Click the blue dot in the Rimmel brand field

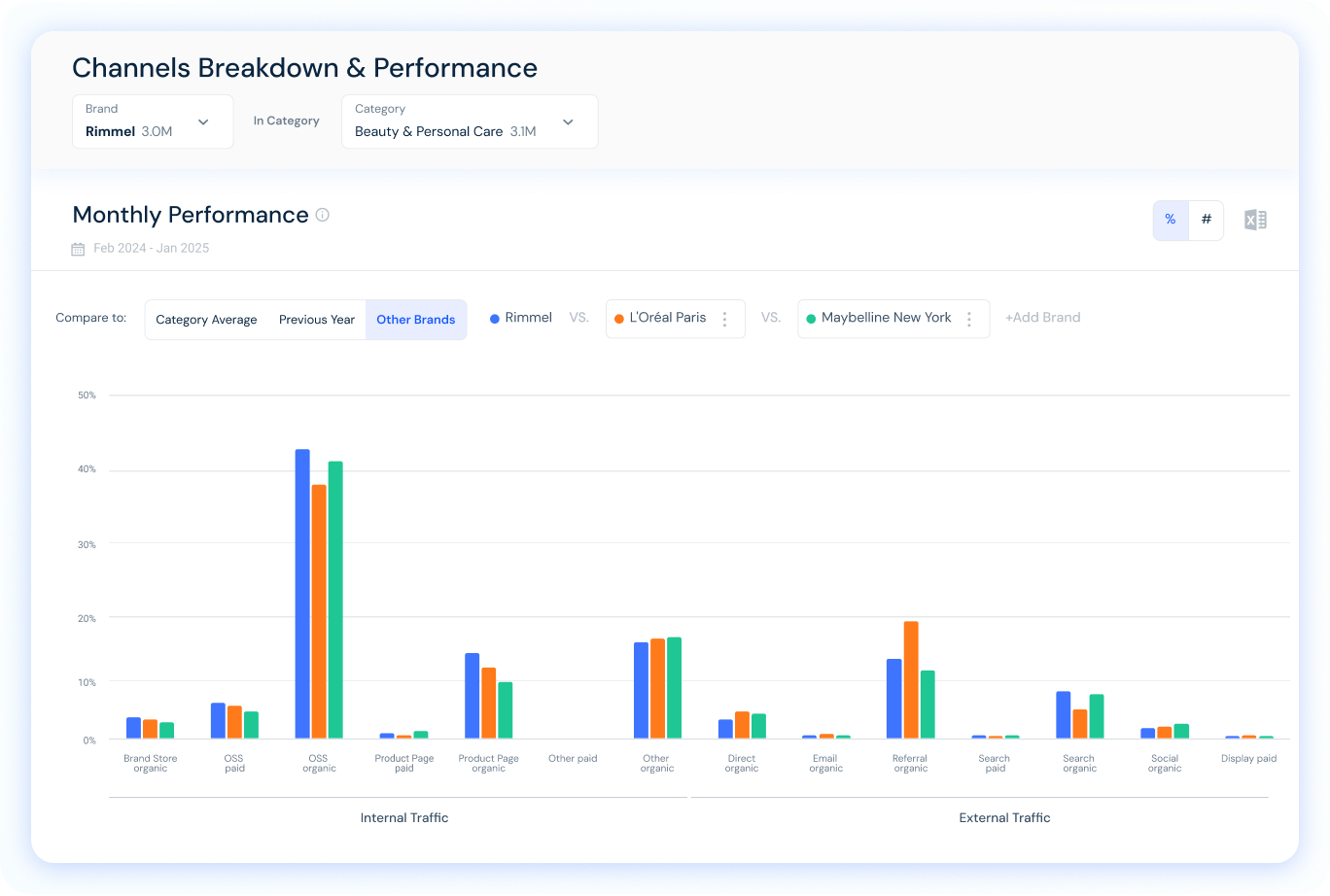[x=496, y=317]
